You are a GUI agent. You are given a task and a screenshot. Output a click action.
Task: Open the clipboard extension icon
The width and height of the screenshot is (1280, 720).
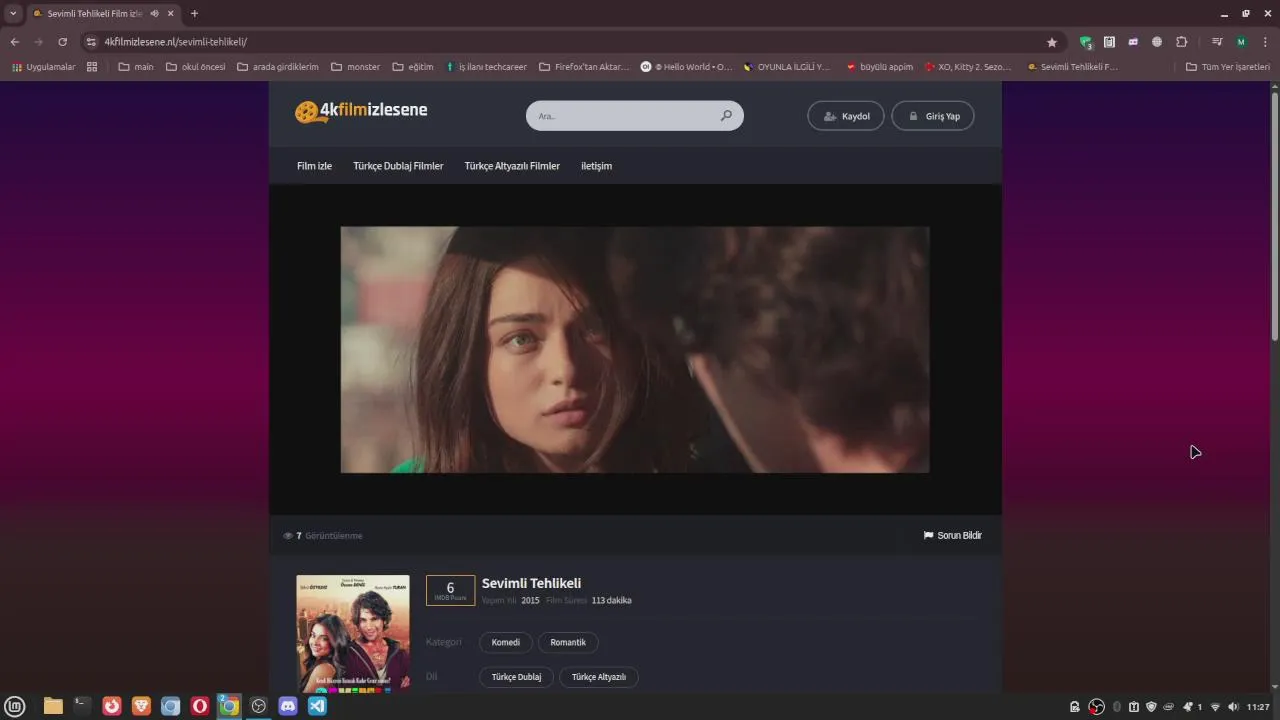pyautogui.click(x=1109, y=42)
